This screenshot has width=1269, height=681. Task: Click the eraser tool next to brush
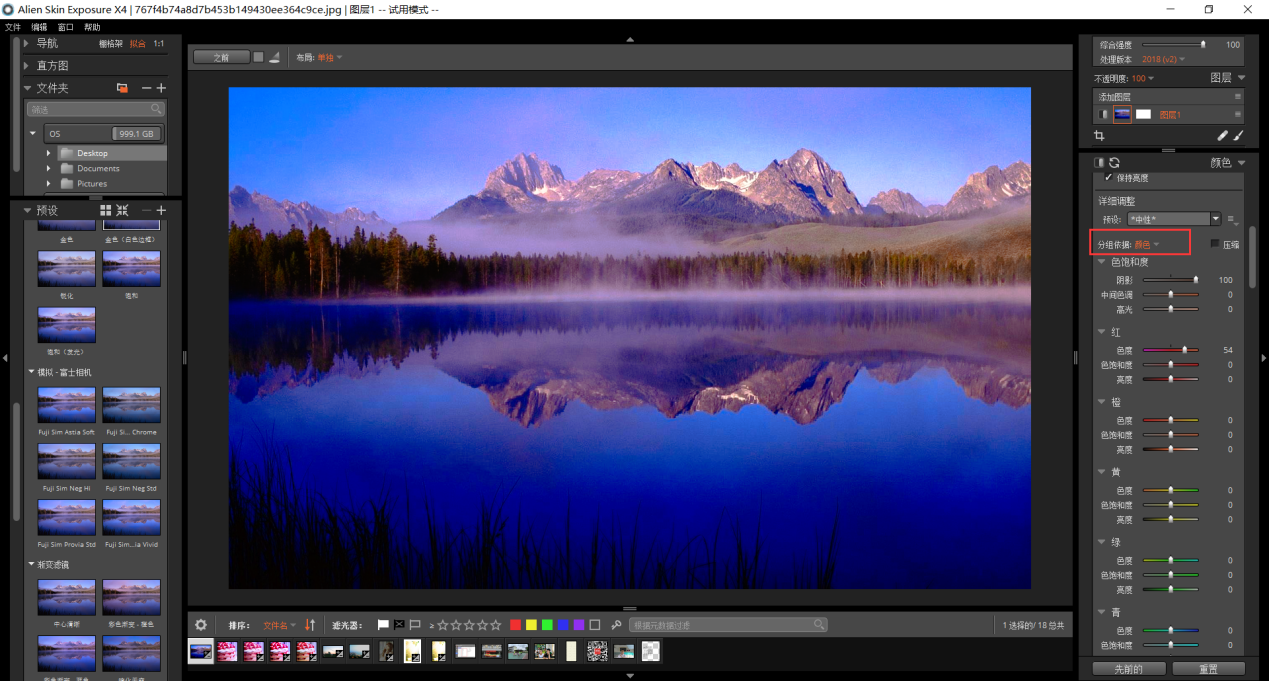pos(1222,136)
